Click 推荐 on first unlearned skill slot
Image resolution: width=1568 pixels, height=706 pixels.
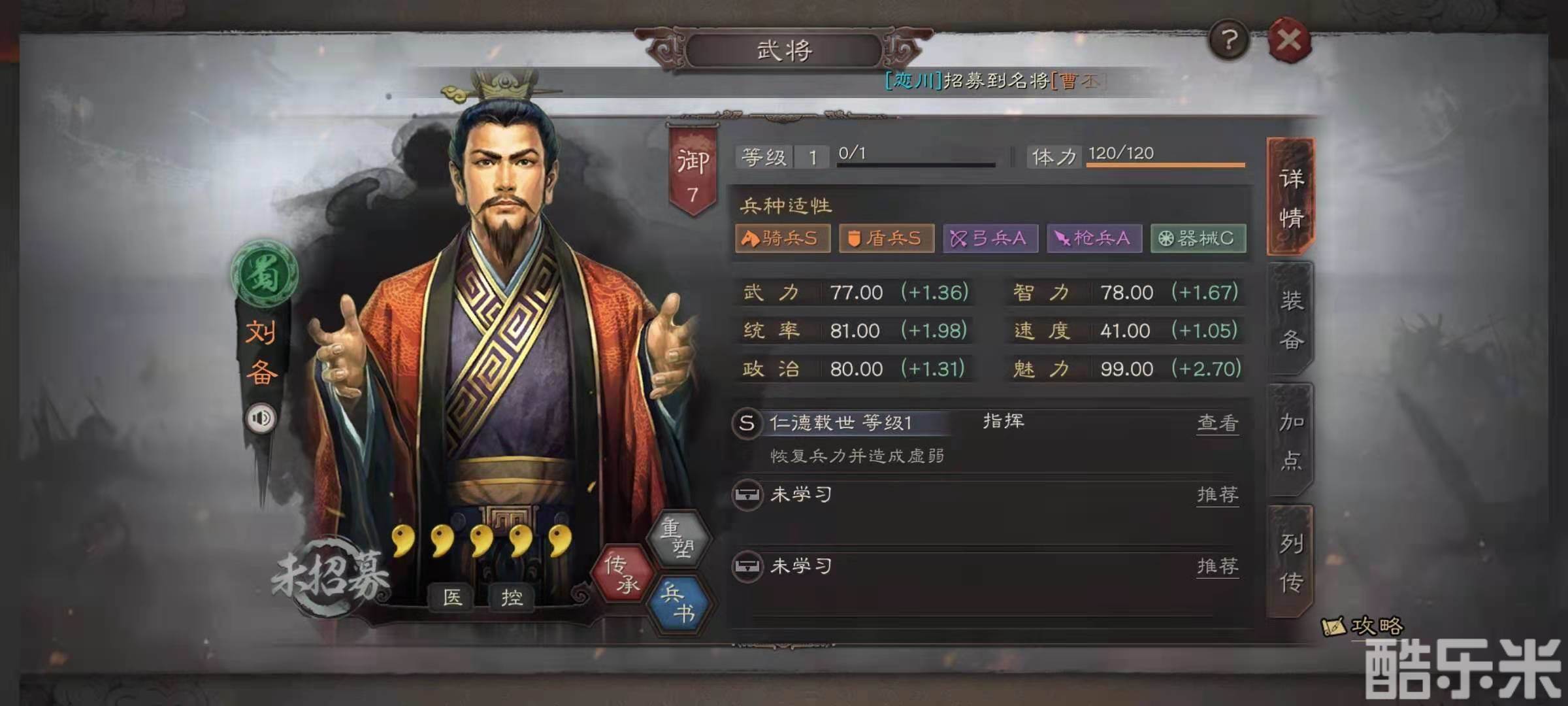(1217, 495)
